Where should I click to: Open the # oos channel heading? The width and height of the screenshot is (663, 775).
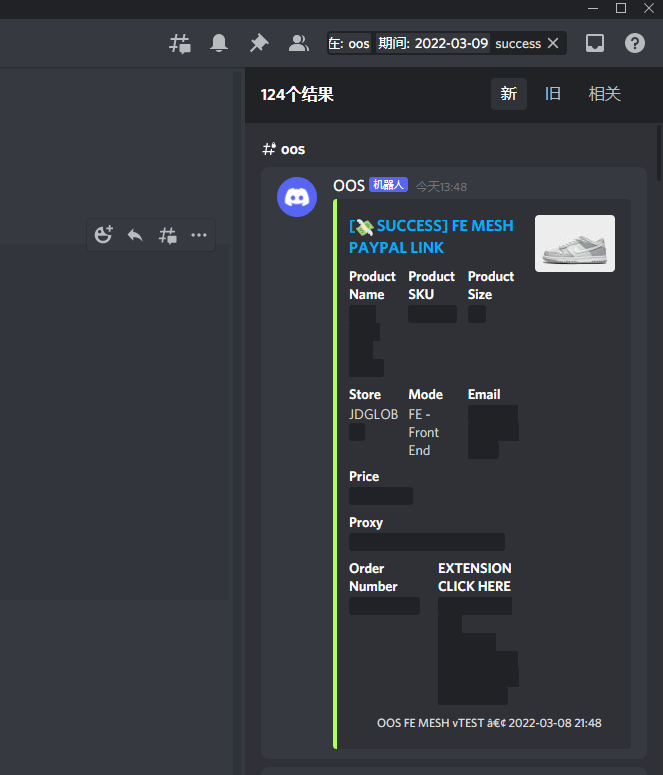pyautogui.click(x=284, y=149)
